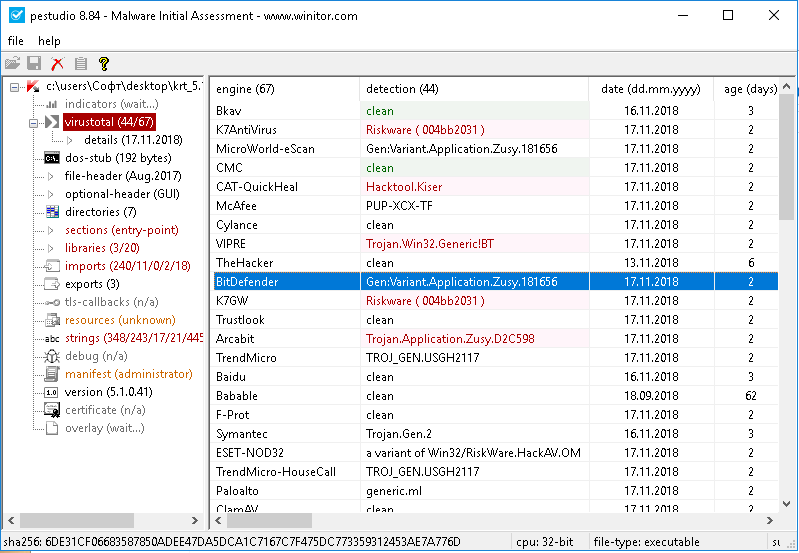The height and width of the screenshot is (553, 799).
Task: Click the yellow question mark help icon
Action: pos(103,63)
